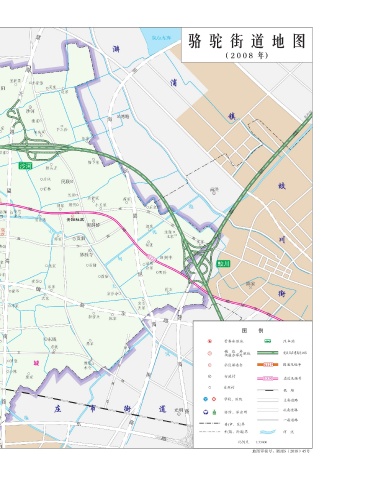Click the pink rail station marker on the magenta line

(151, 257)
